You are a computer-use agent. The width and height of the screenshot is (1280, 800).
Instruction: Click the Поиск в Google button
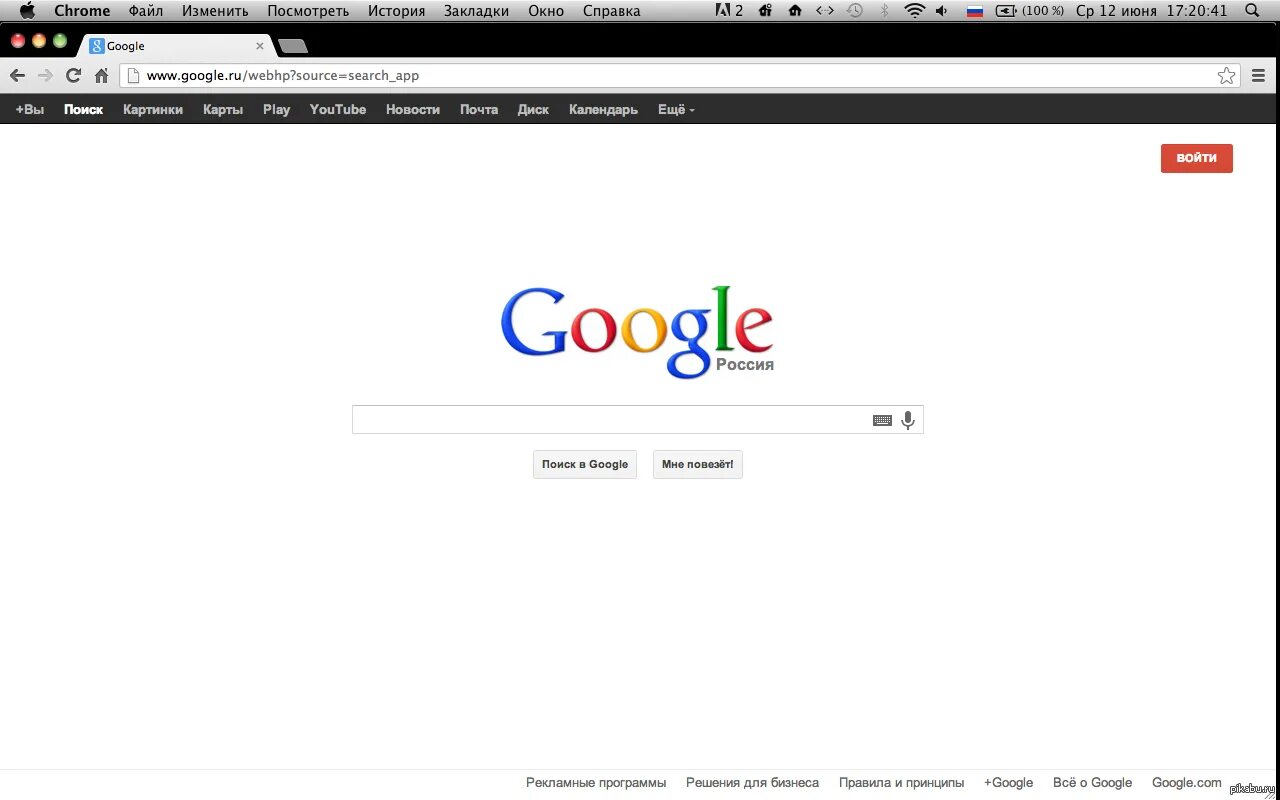click(585, 464)
